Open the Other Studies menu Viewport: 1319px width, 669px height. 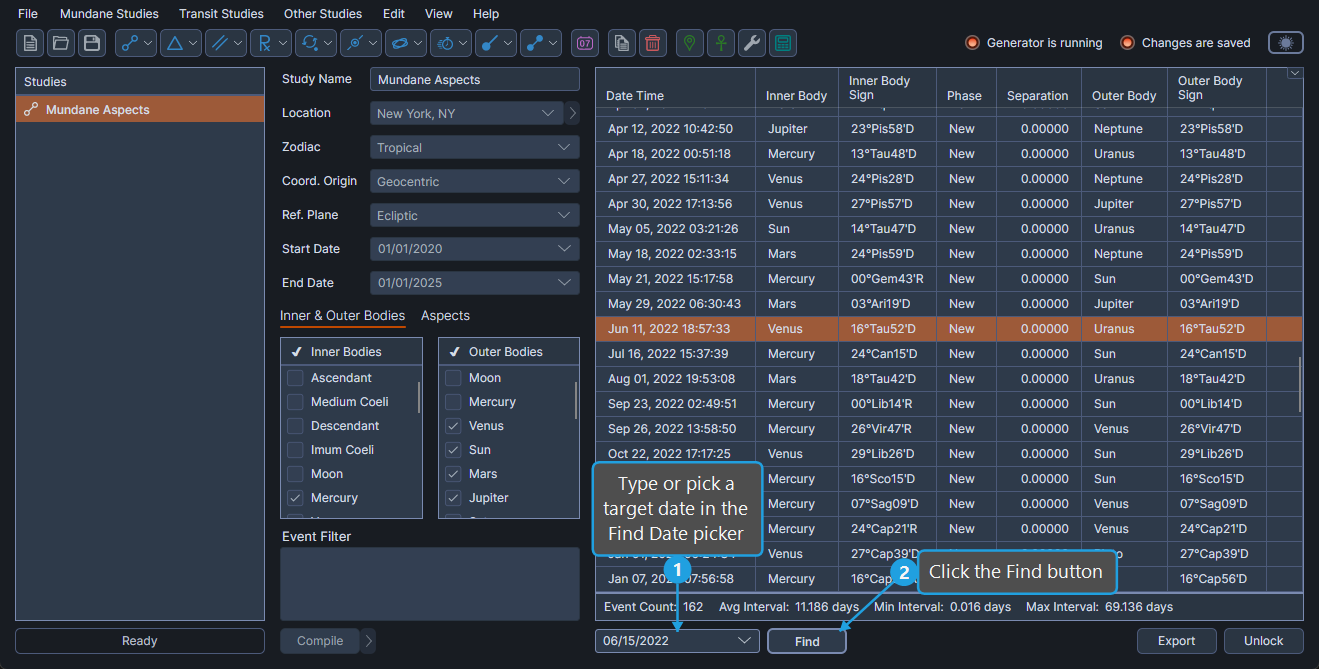point(323,14)
